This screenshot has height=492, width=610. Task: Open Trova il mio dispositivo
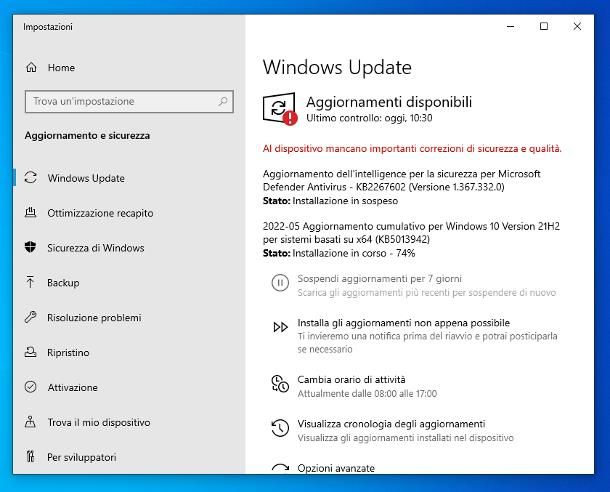[x=99, y=422]
